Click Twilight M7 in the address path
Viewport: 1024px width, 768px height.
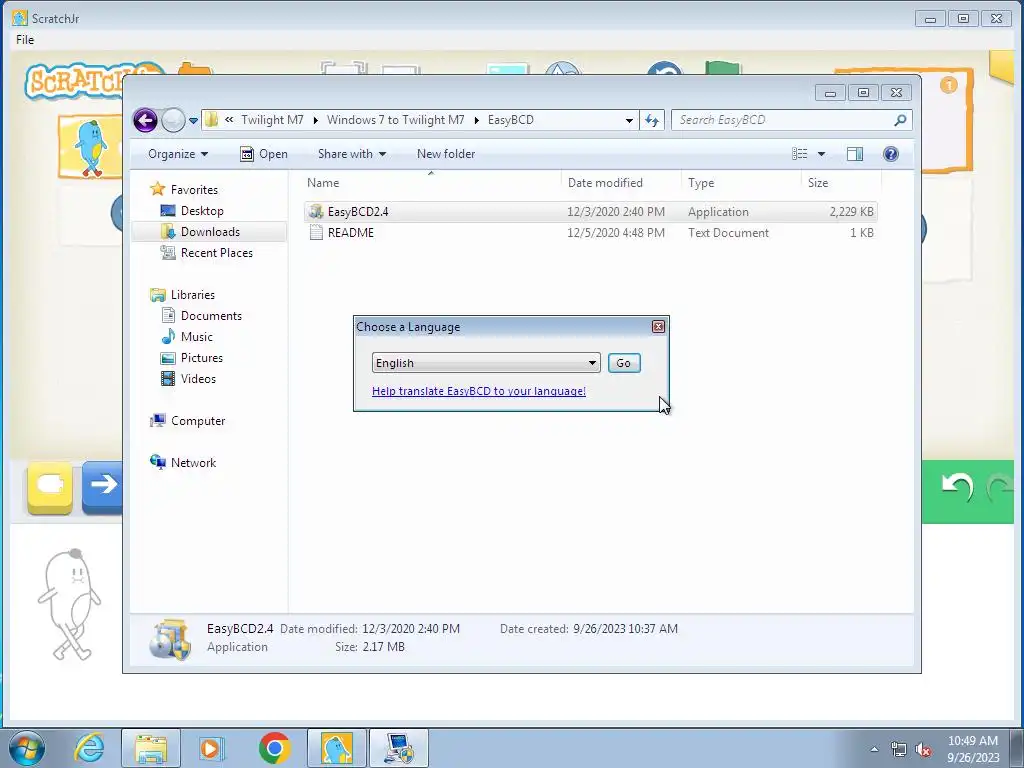tap(272, 120)
